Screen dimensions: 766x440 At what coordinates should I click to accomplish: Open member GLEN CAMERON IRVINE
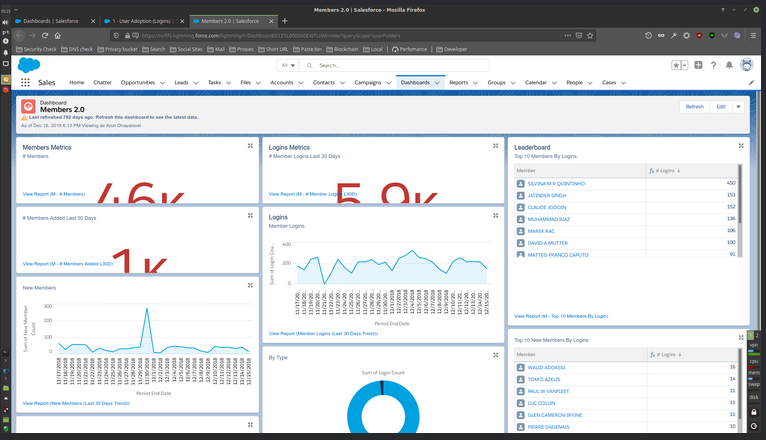(x=554, y=415)
